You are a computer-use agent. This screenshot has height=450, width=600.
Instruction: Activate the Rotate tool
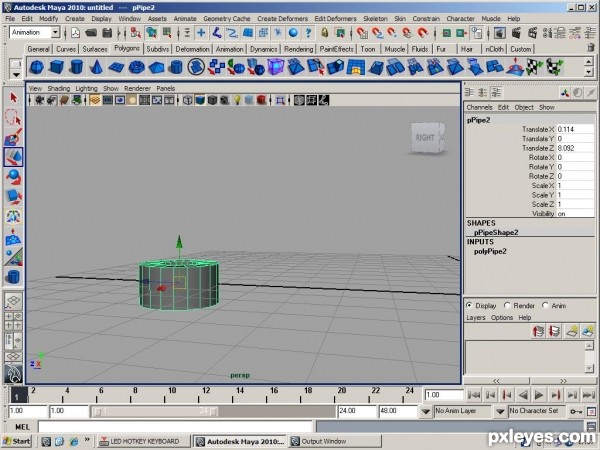[13, 177]
